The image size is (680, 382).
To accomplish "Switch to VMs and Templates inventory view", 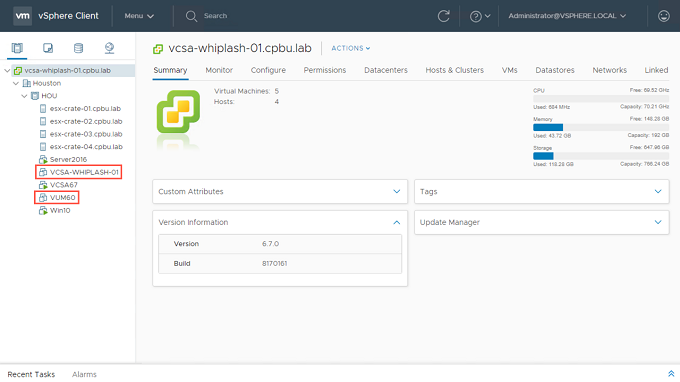I will (48, 48).
